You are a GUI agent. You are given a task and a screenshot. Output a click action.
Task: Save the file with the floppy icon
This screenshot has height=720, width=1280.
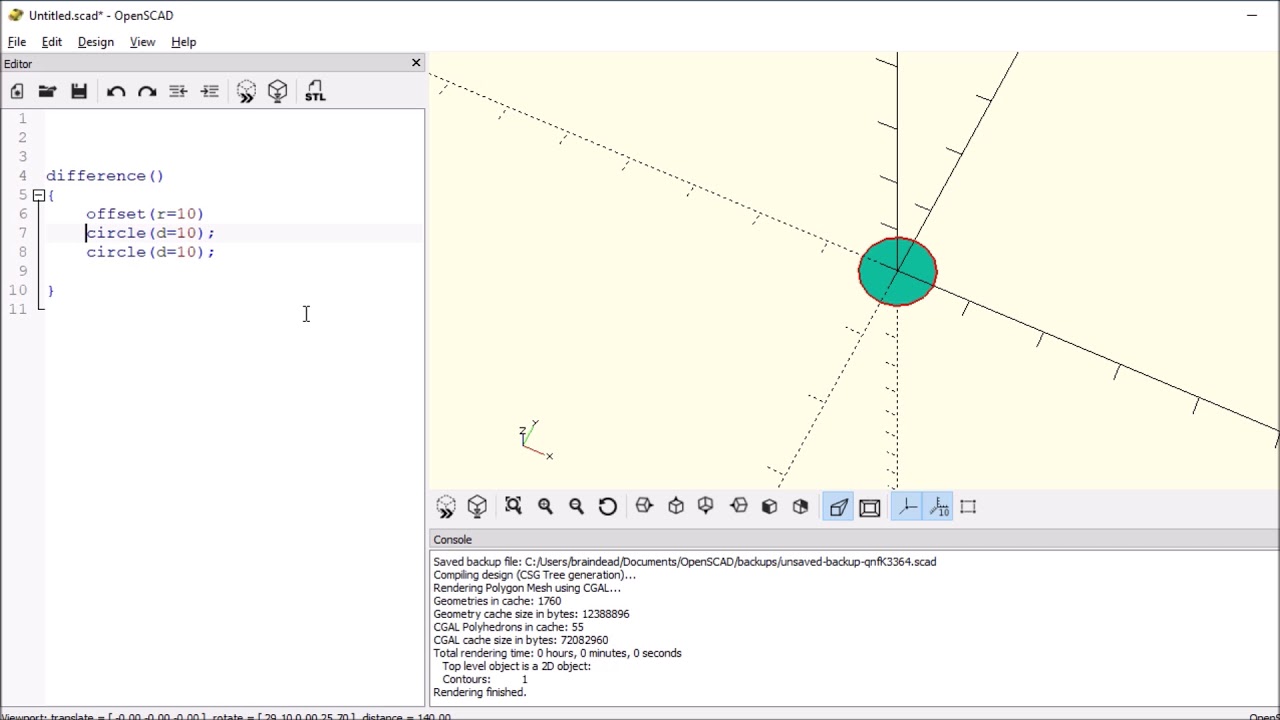coord(79,91)
